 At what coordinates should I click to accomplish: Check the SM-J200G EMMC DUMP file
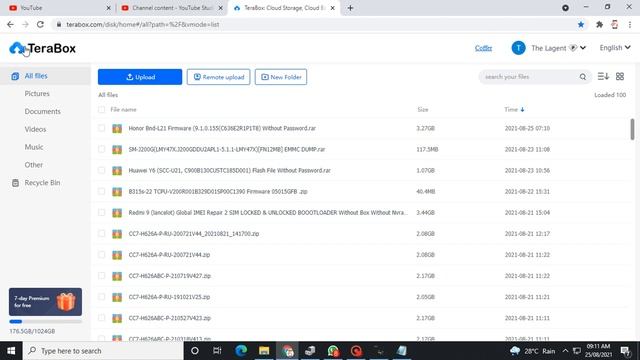(101, 149)
